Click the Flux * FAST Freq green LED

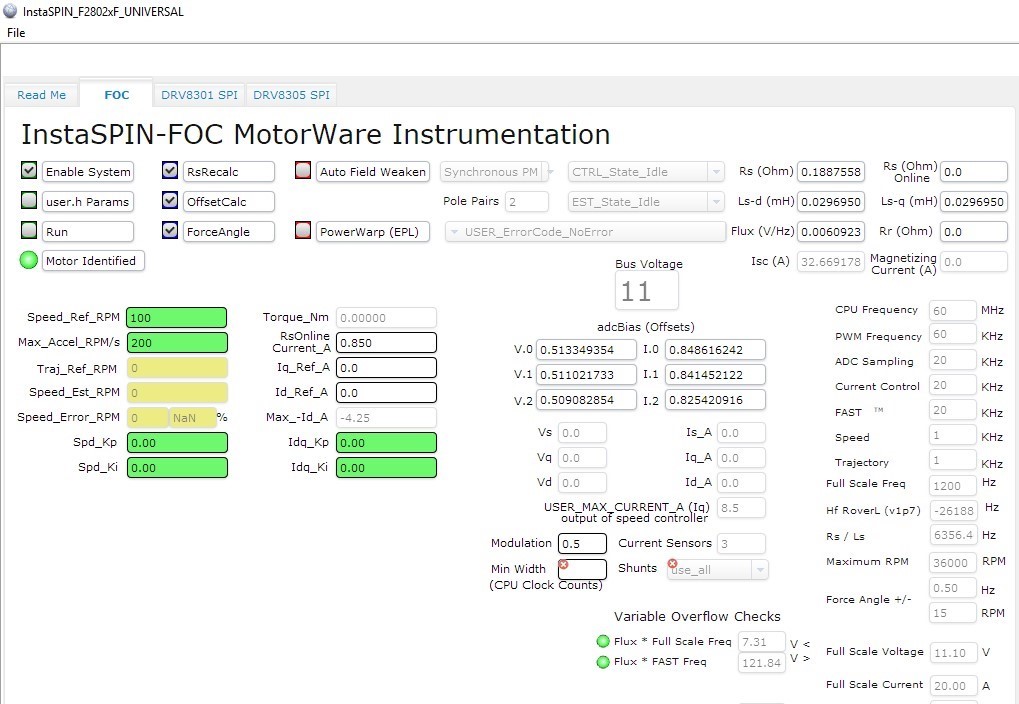(x=602, y=662)
